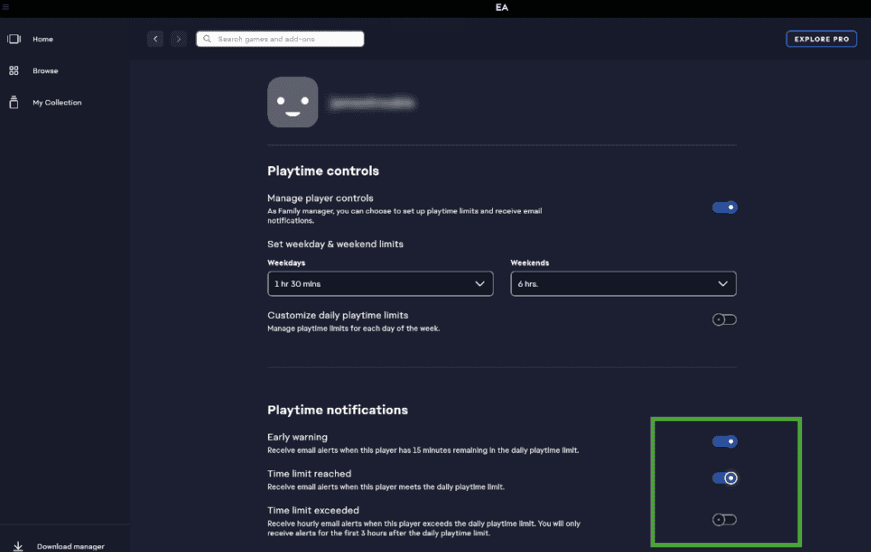Disable the Manage player controls toggle

tap(724, 208)
